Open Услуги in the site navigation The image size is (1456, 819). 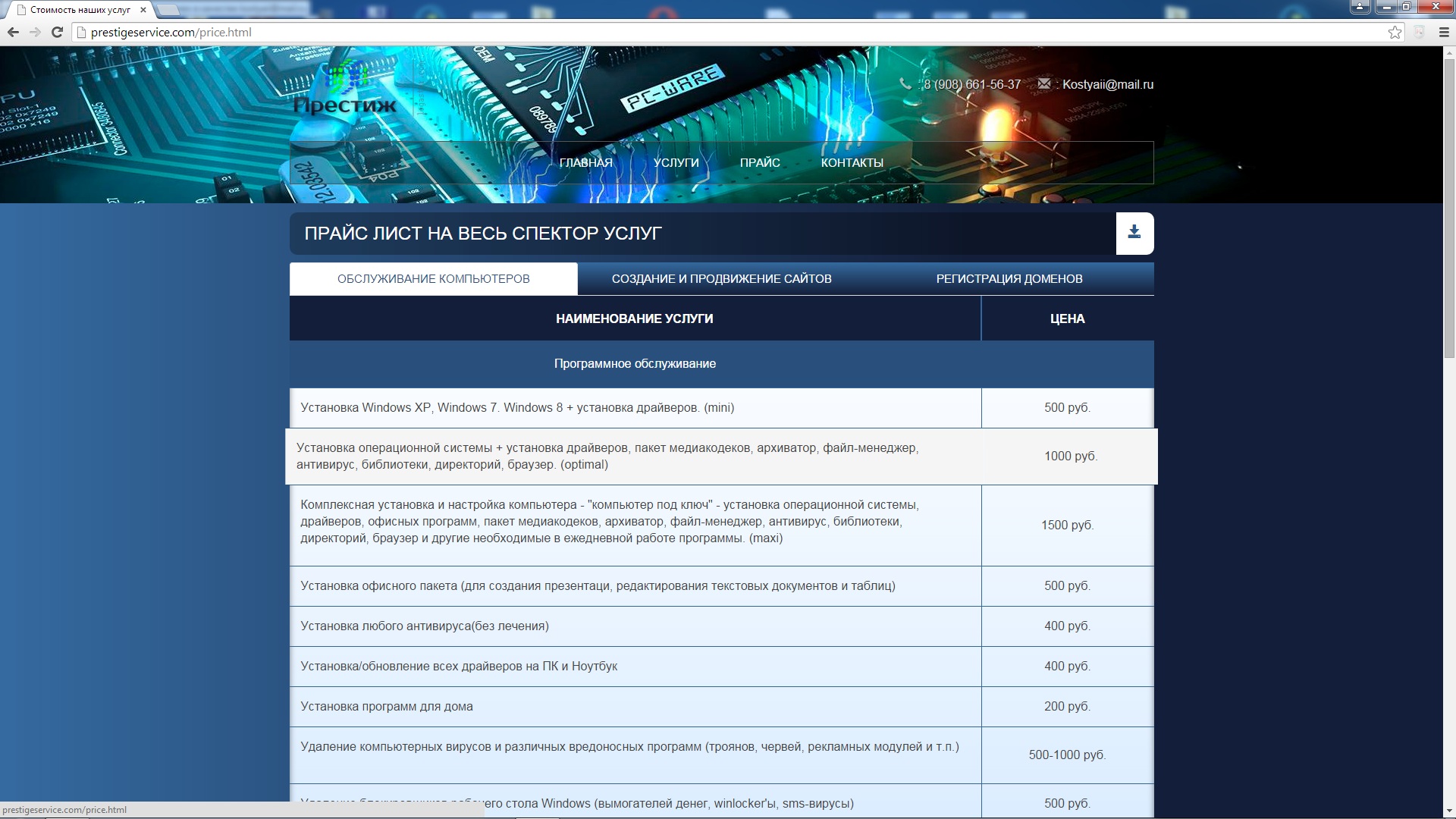676,163
